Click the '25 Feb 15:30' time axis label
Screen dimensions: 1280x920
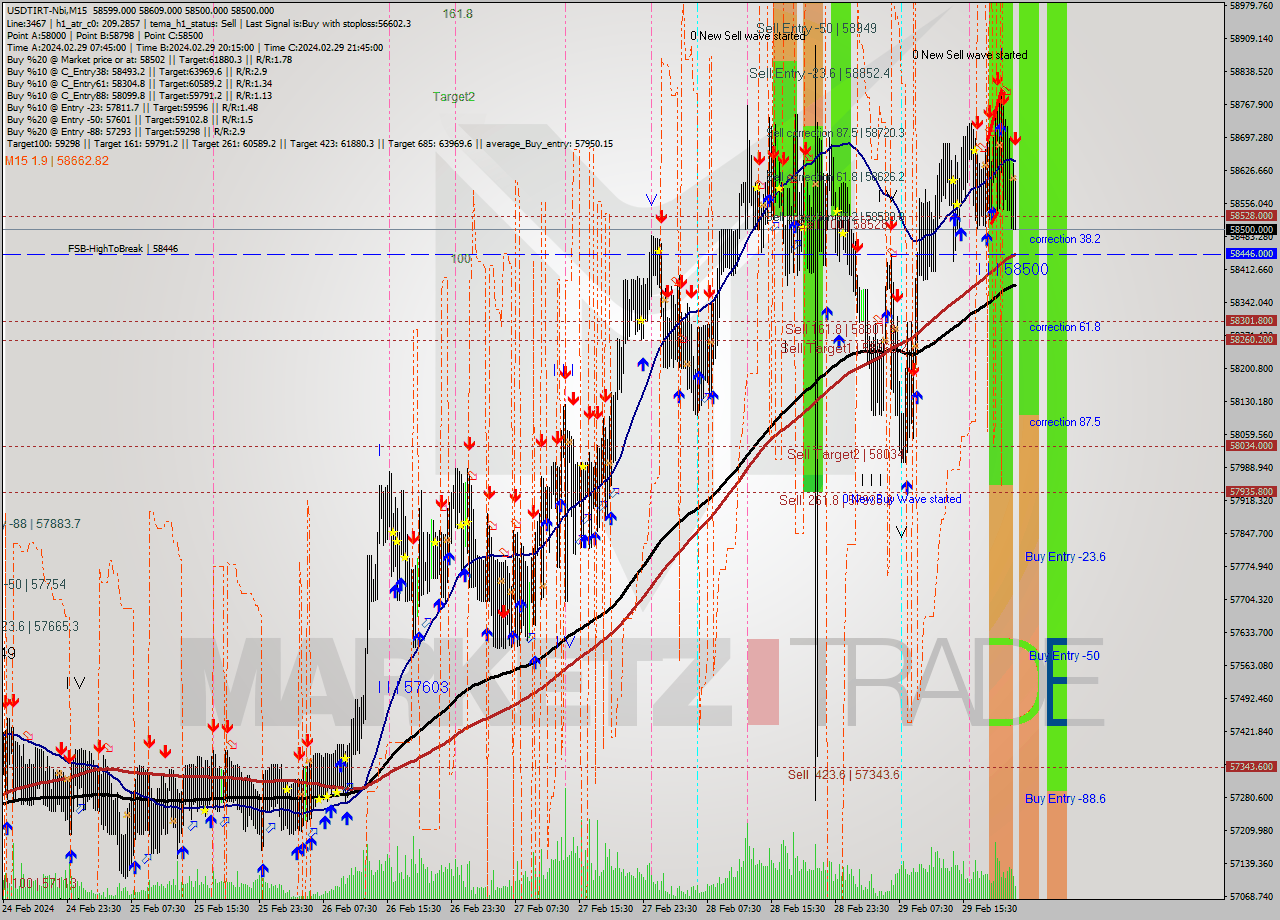(x=221, y=909)
